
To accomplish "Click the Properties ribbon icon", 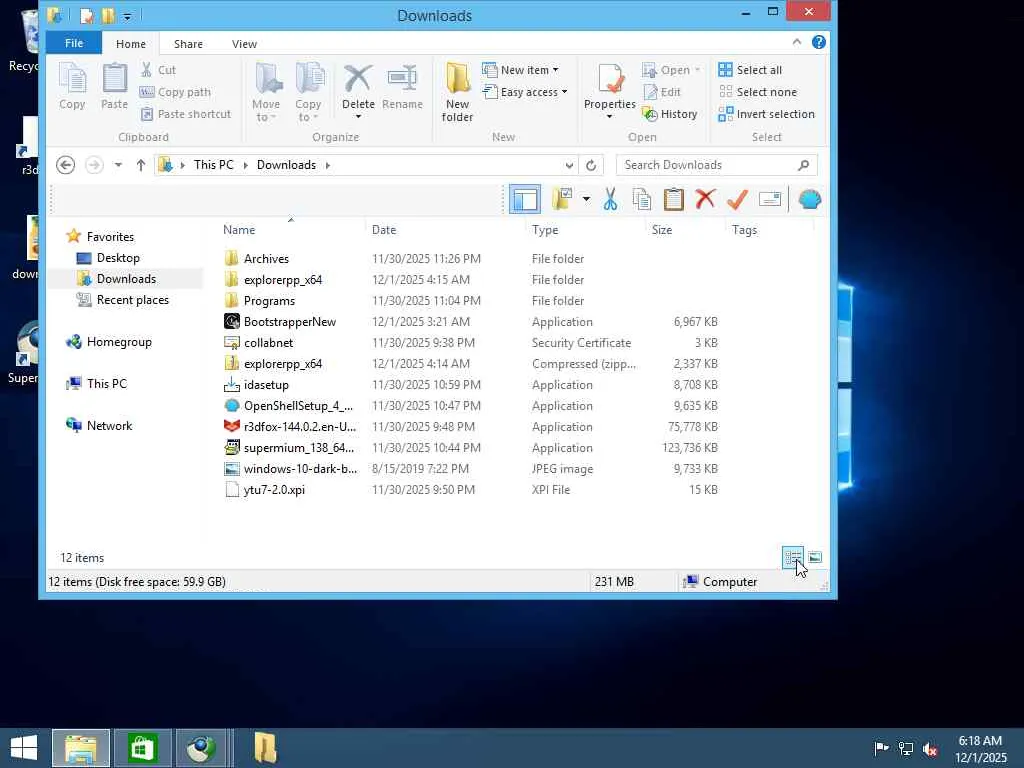I will [609, 80].
